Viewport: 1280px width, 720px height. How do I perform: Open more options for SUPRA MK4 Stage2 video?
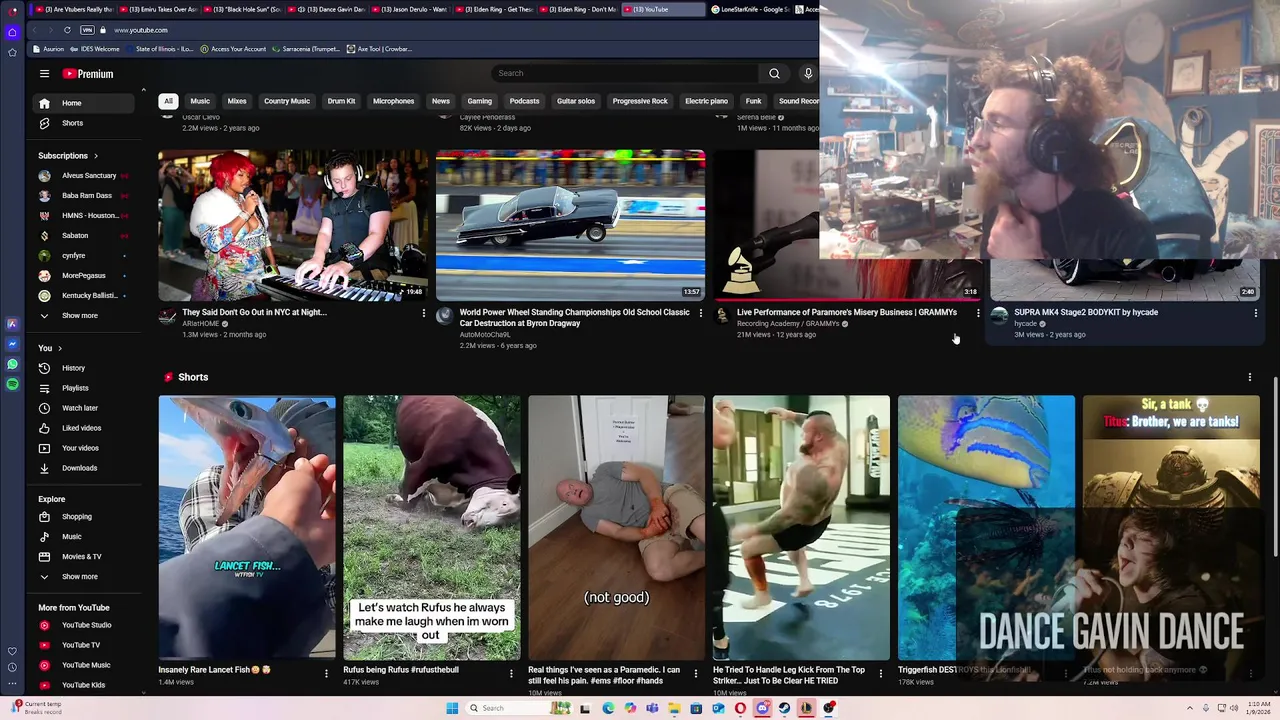[1255, 313]
